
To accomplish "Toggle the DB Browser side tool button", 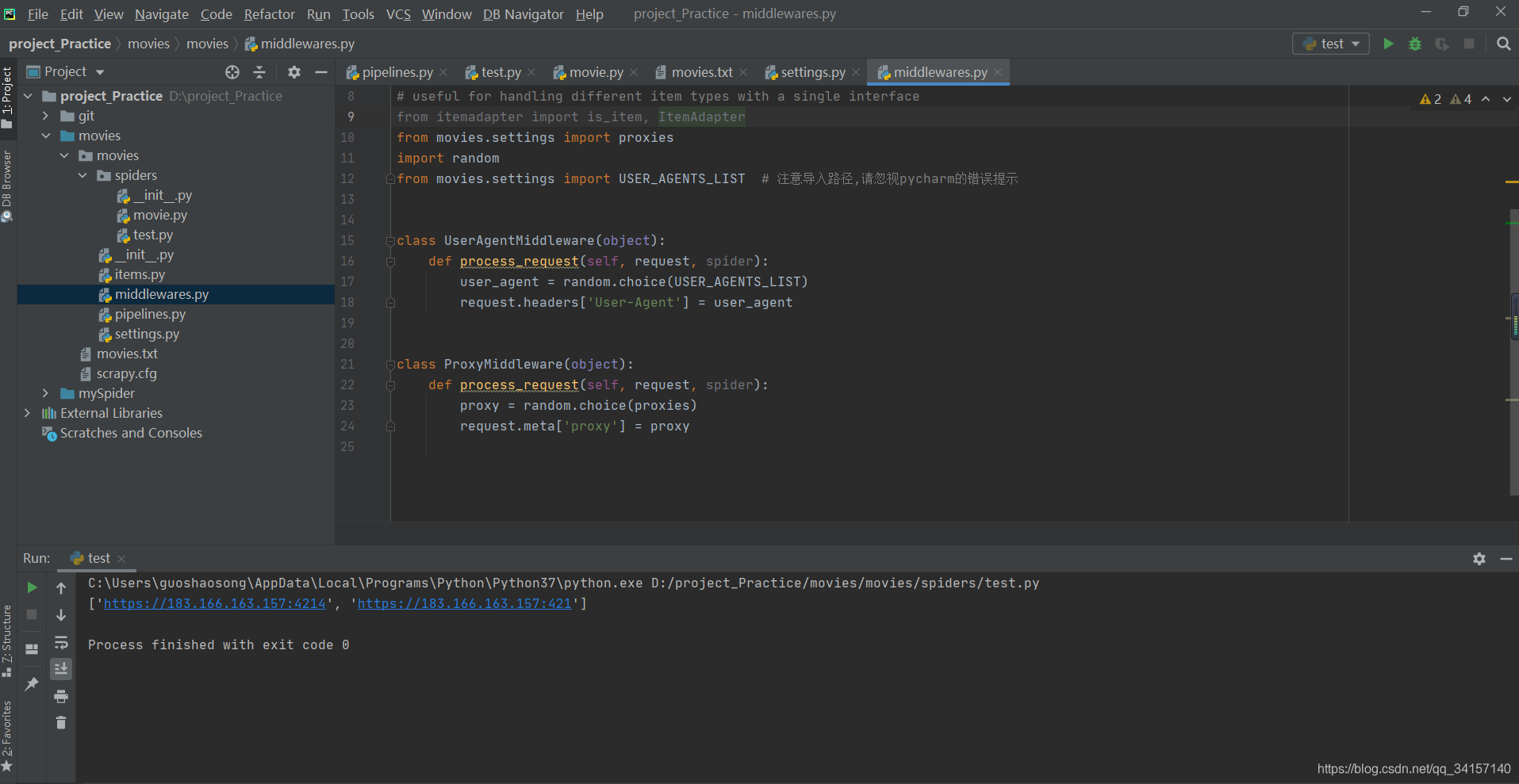I will click(x=7, y=186).
